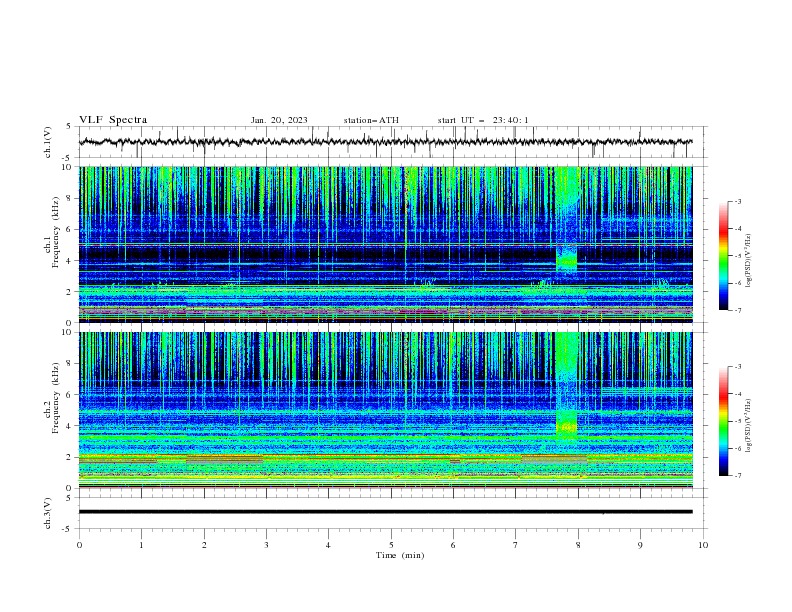Image resolution: width=792 pixels, height=612 pixels.
Task: Click the ch.2 "Frequency (kHz)" axis label
Action: point(56,398)
